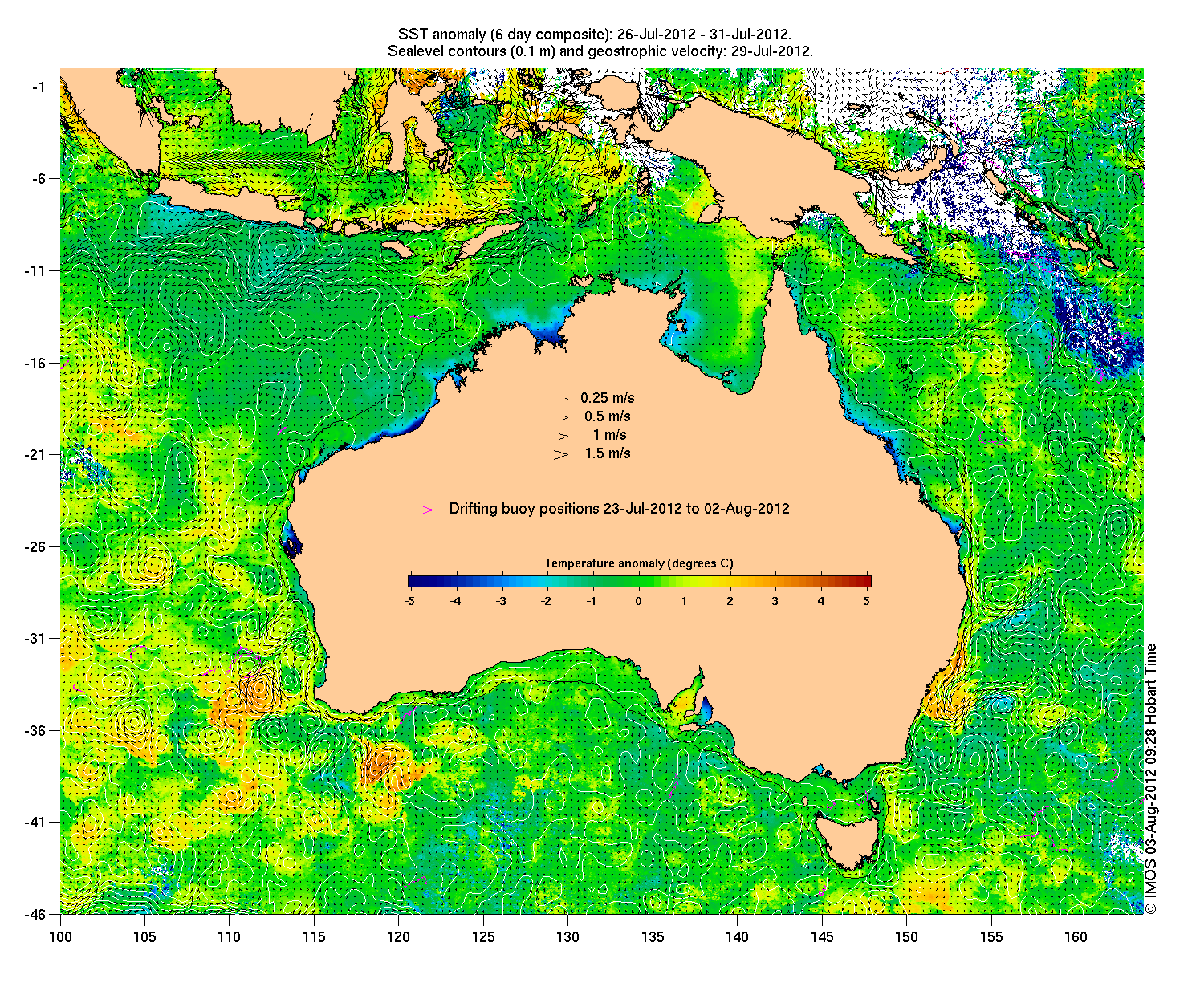Click the latitude axis label -46
1204x983 pixels.
(36, 914)
